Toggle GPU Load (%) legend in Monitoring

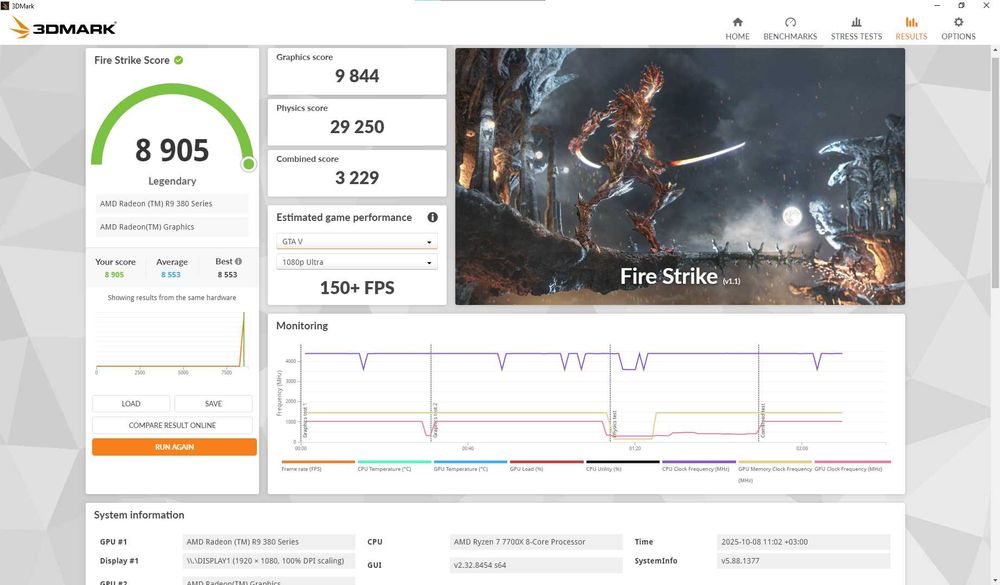(x=547, y=466)
